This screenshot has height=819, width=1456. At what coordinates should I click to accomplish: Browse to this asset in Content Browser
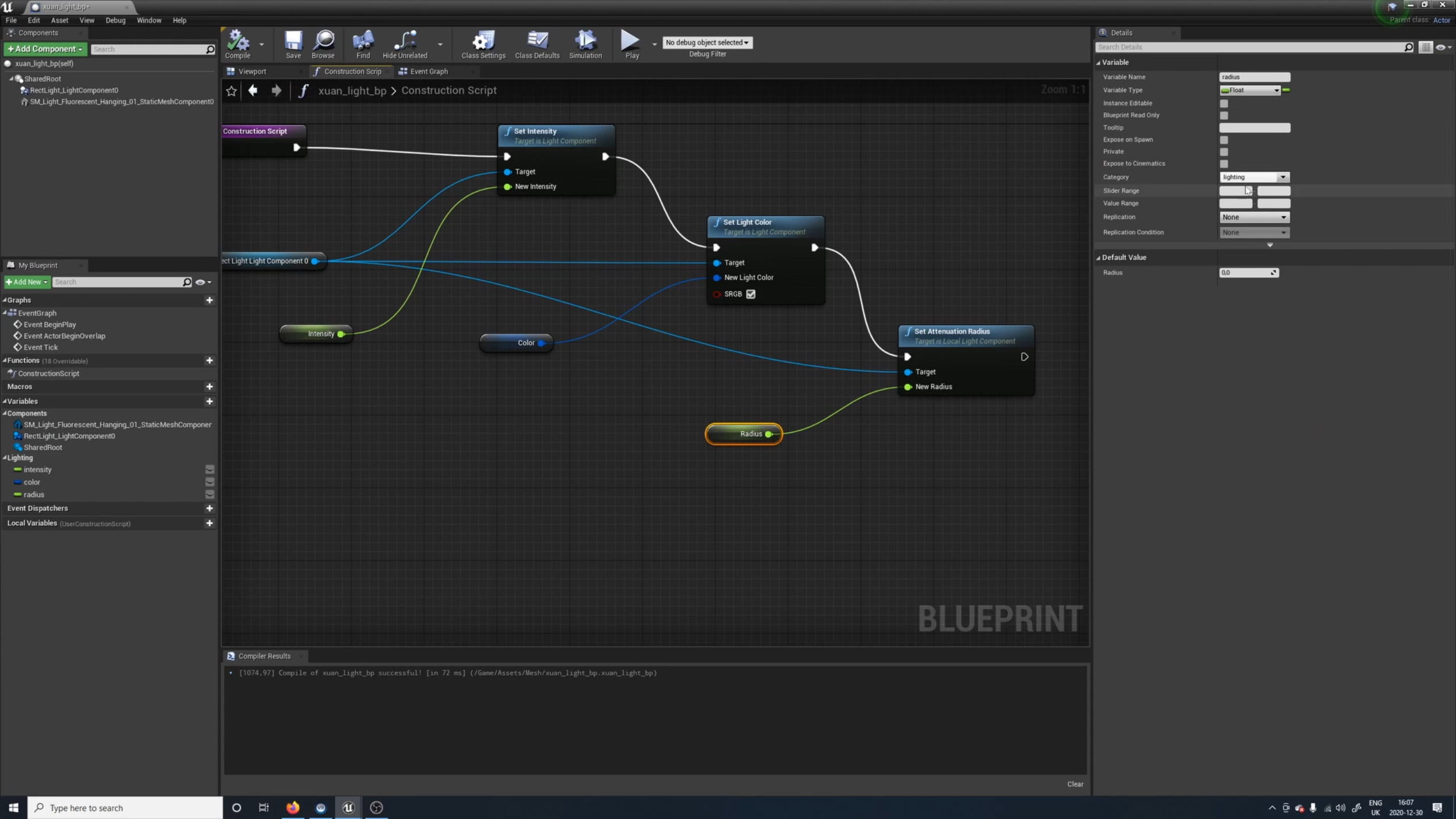[x=323, y=43]
